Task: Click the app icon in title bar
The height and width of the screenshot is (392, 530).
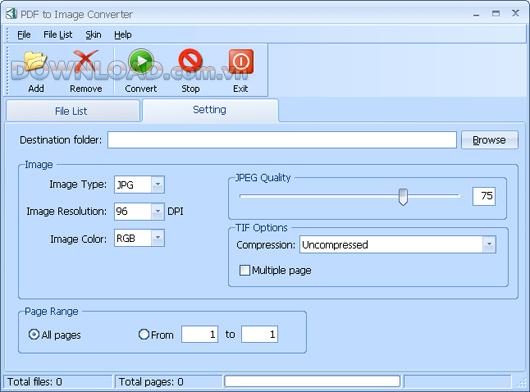Action: (11, 14)
